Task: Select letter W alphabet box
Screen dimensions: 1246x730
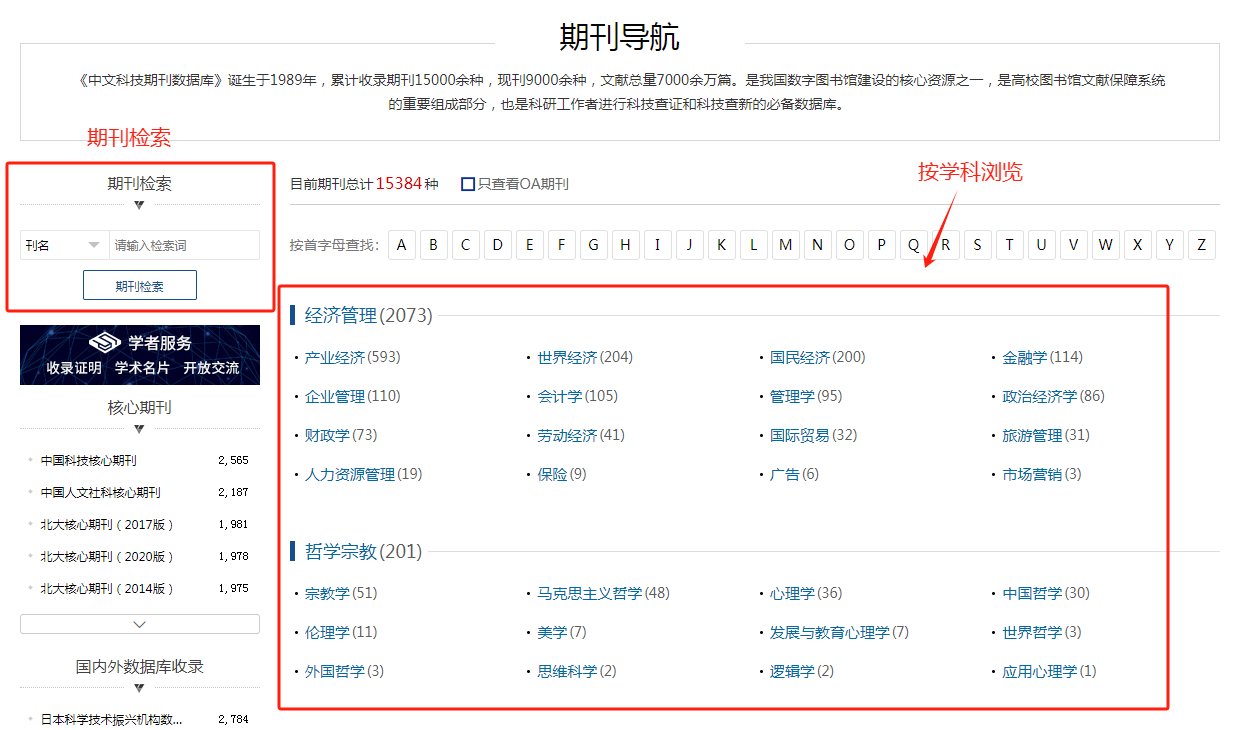Action: click(x=1105, y=245)
